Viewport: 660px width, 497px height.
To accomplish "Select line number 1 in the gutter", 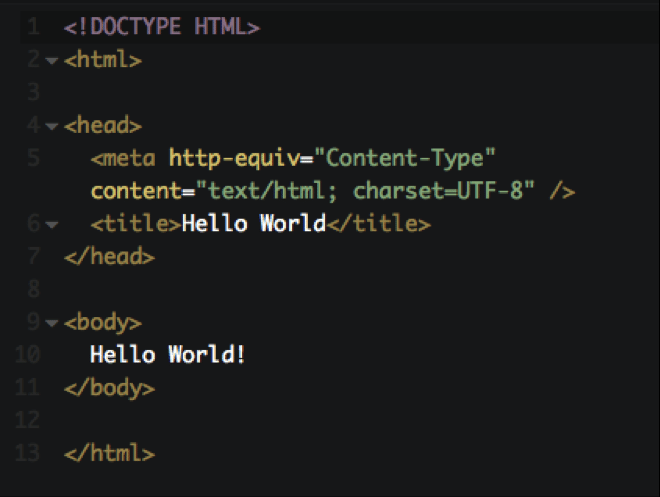I will pos(32,28).
